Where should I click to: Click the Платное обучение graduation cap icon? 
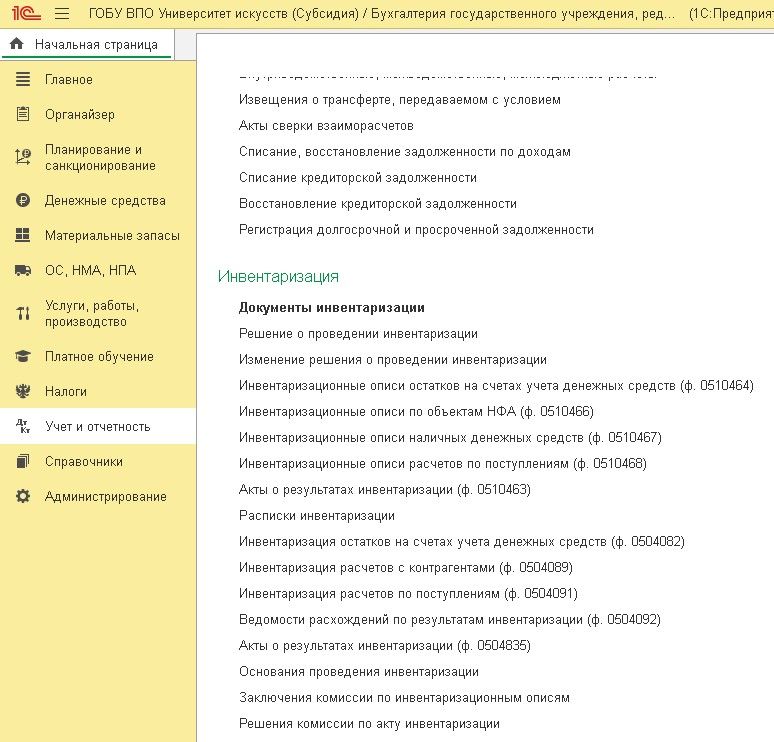pyautogui.click(x=23, y=357)
